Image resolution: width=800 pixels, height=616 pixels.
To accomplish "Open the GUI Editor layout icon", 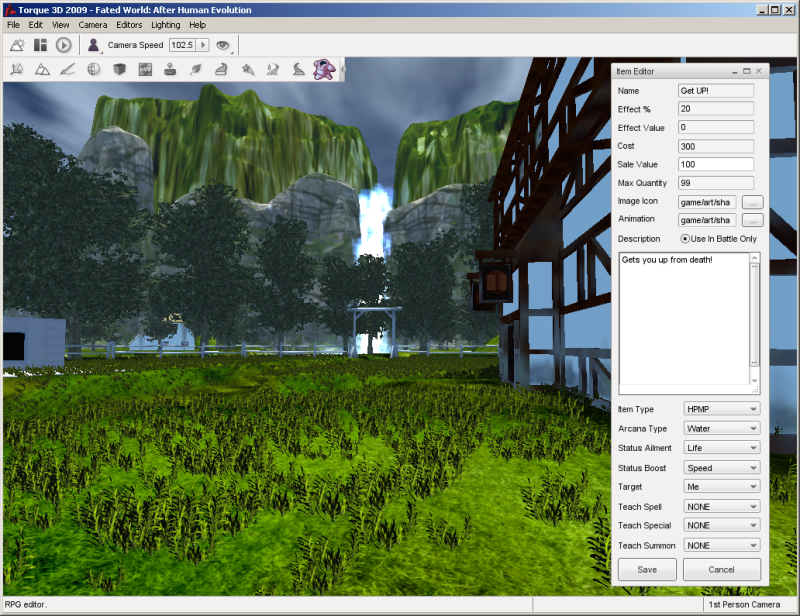I will pyautogui.click(x=40, y=45).
